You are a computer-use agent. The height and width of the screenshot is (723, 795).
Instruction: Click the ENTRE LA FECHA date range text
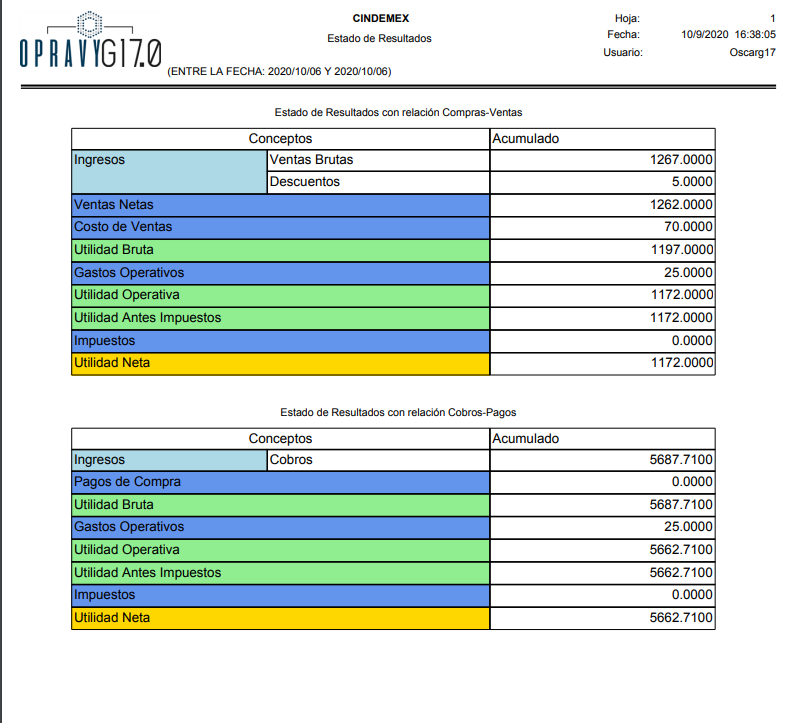[x=279, y=71]
